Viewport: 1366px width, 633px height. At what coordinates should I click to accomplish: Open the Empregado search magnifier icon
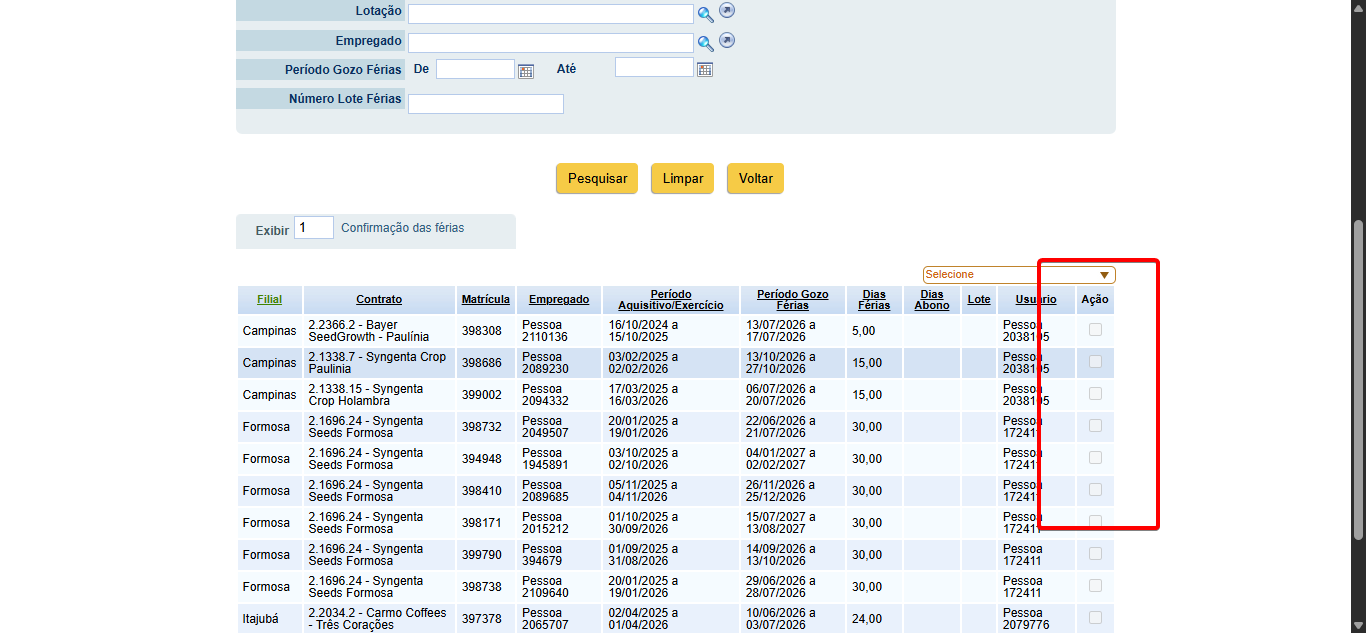[x=706, y=43]
